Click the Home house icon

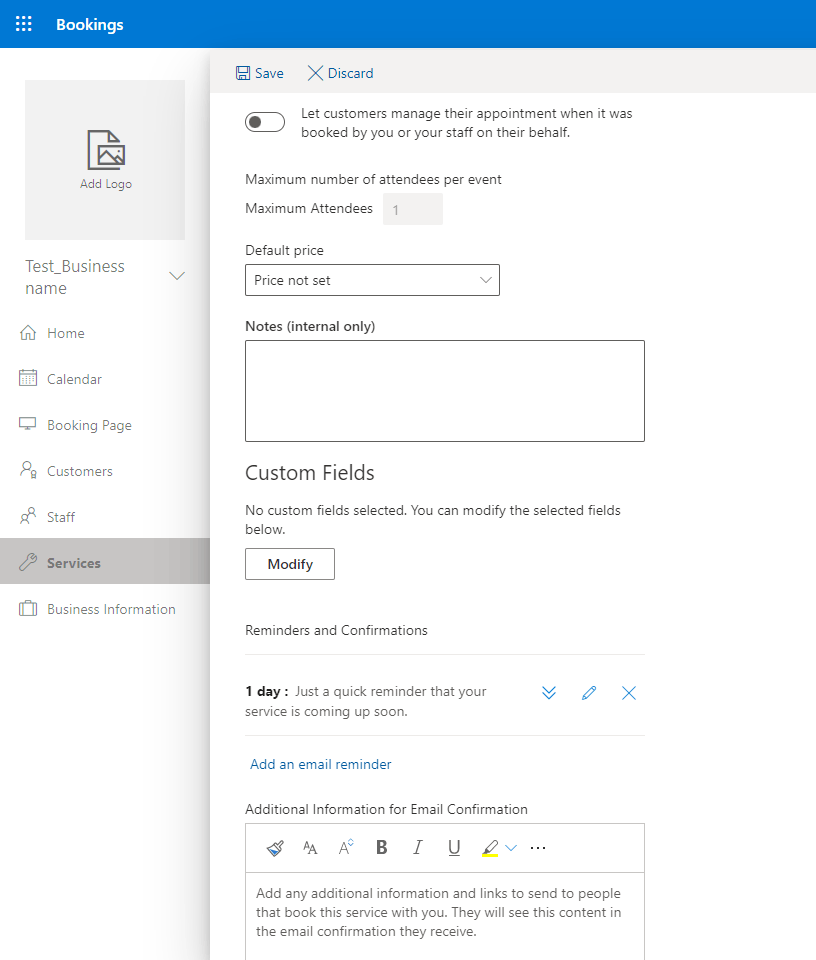(28, 332)
